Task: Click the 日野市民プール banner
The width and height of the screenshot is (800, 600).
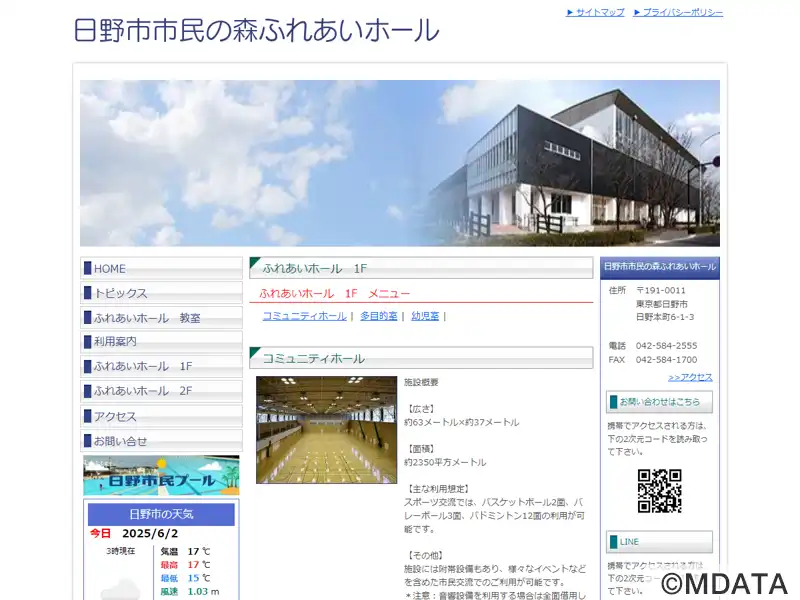Action: [x=161, y=476]
